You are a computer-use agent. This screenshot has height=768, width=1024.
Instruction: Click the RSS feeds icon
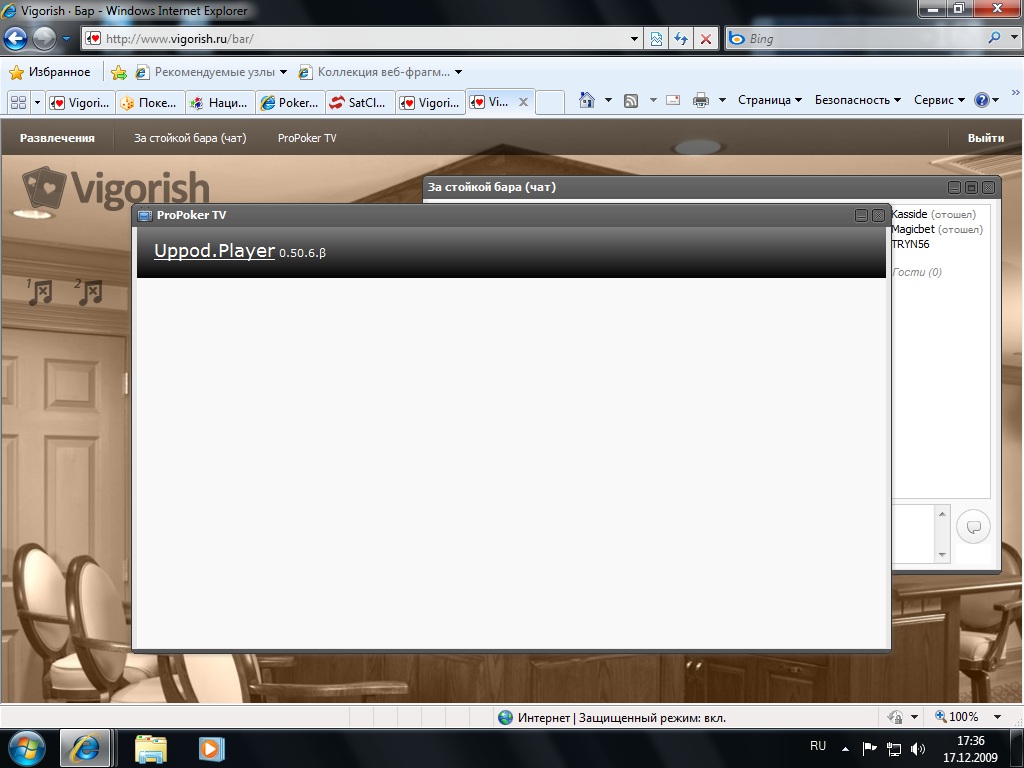coord(631,100)
